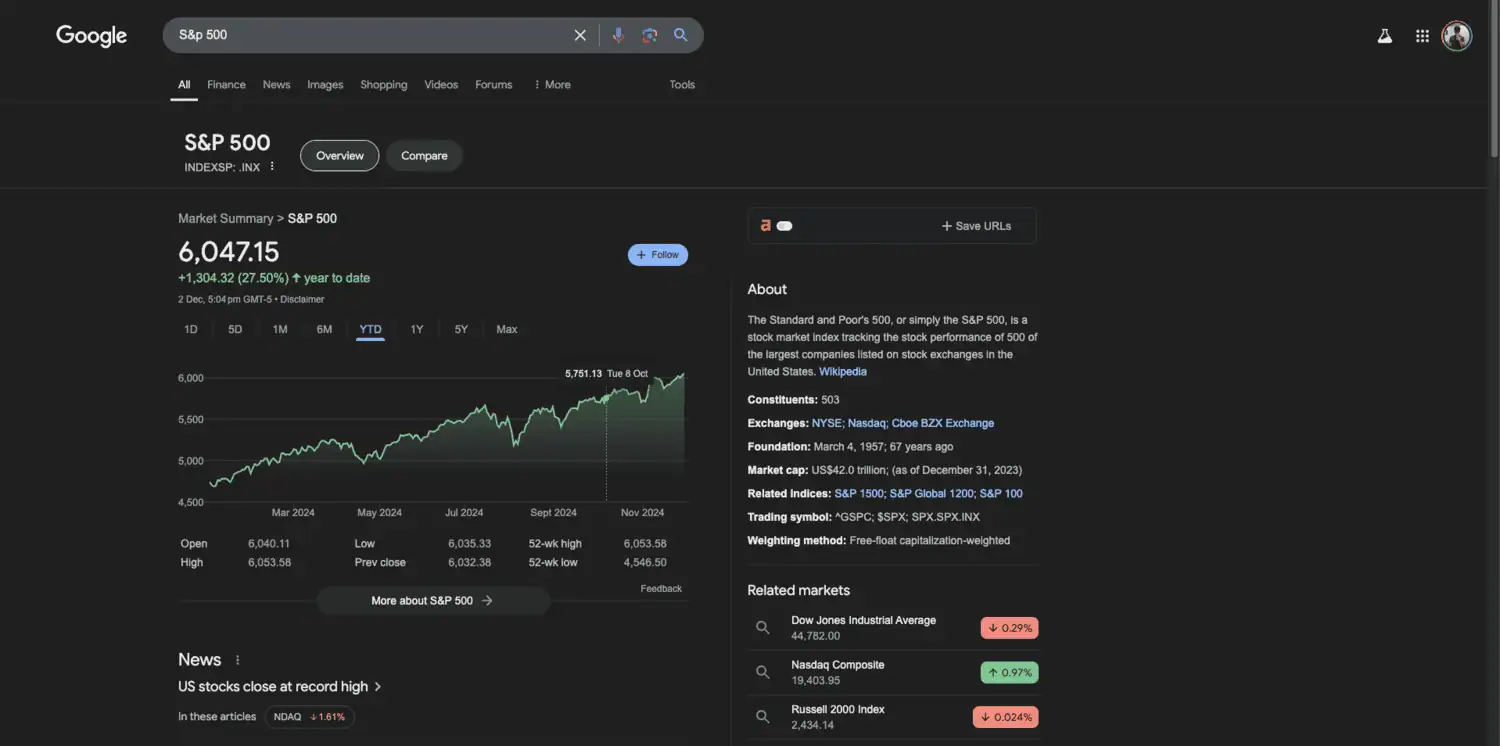Click Nasdaq Composite 0.97% change badge
Screen dimensions: 1500x746
click(x=1009, y=673)
